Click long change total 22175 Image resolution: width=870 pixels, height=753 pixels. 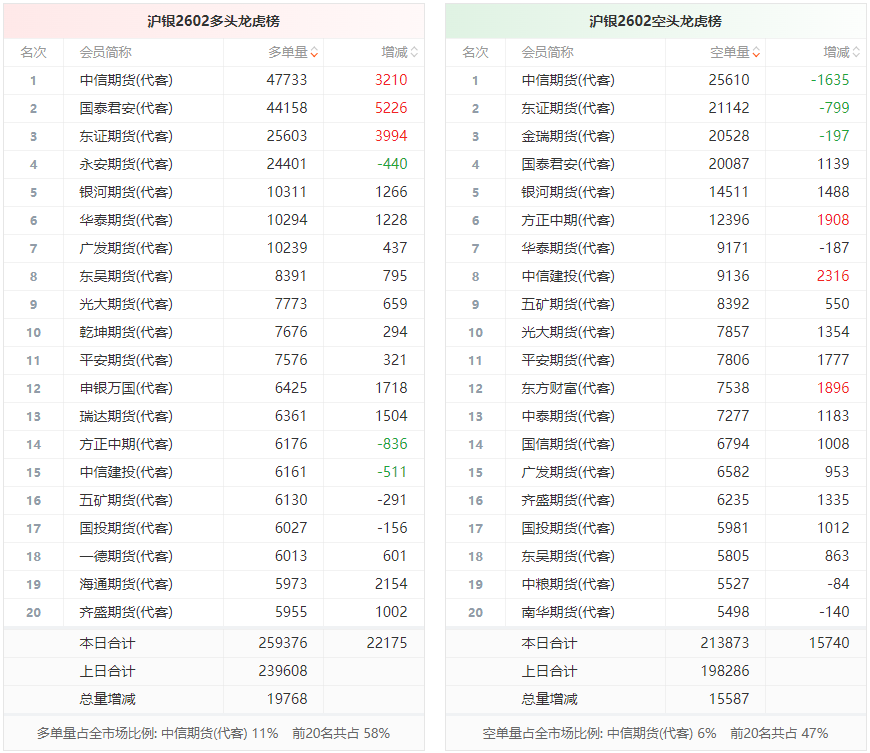tap(387, 643)
